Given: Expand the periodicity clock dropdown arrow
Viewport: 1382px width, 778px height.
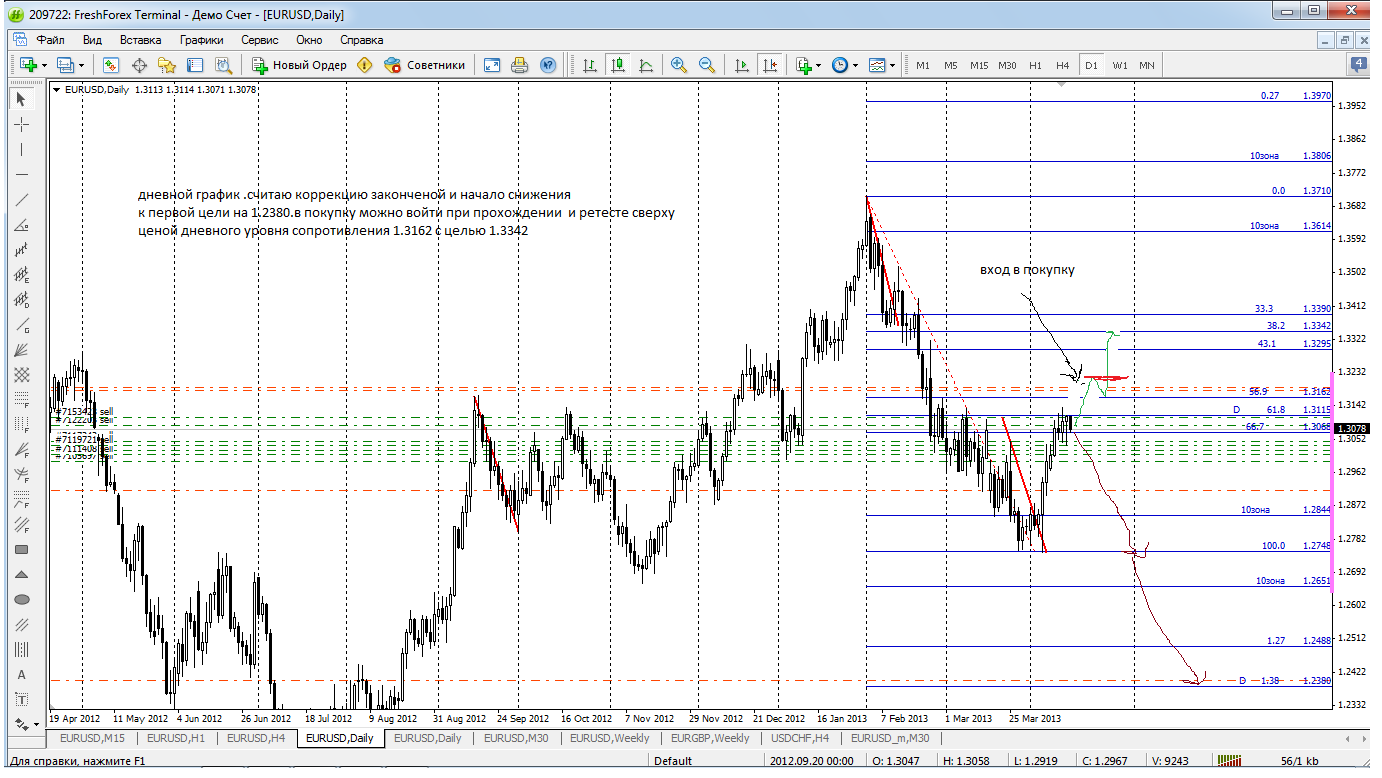Looking at the screenshot, I should pos(855,65).
